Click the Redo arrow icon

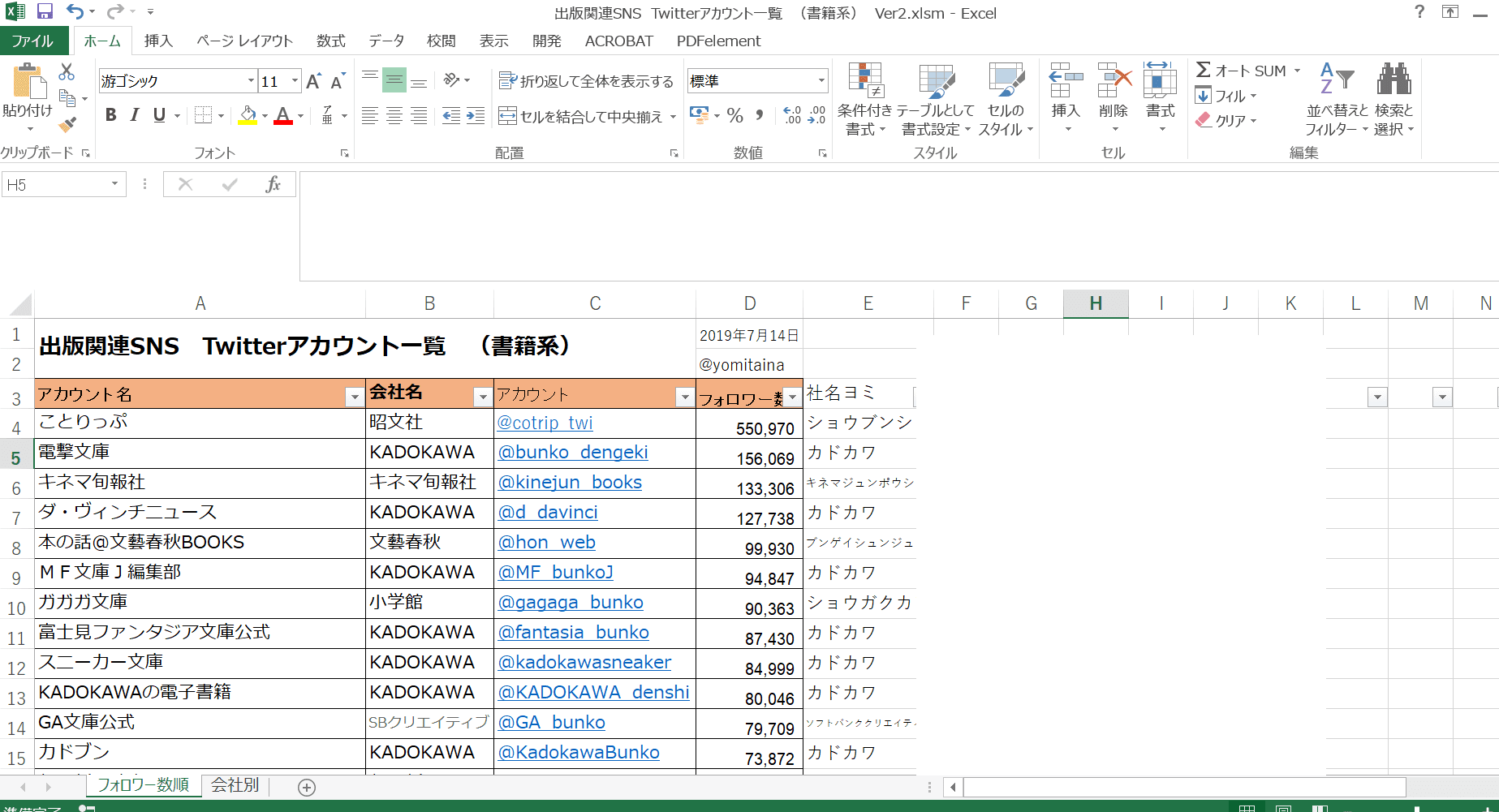pos(115,11)
